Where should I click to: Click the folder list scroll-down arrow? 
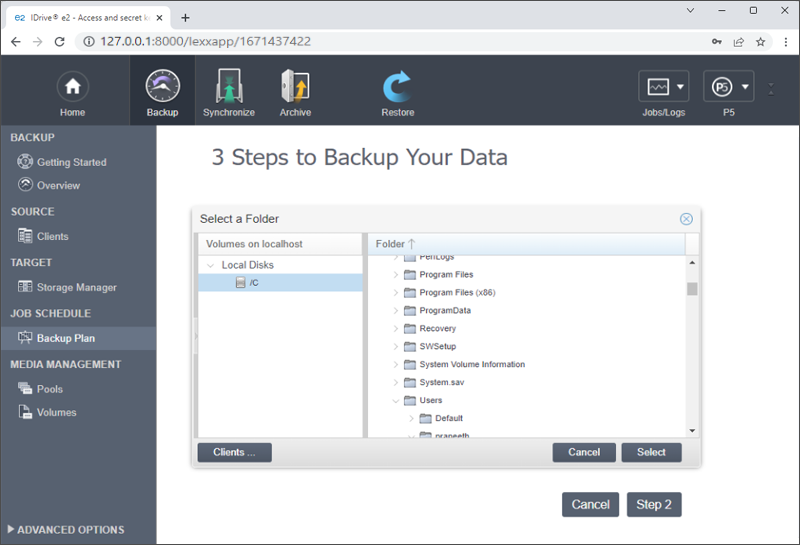coord(692,431)
